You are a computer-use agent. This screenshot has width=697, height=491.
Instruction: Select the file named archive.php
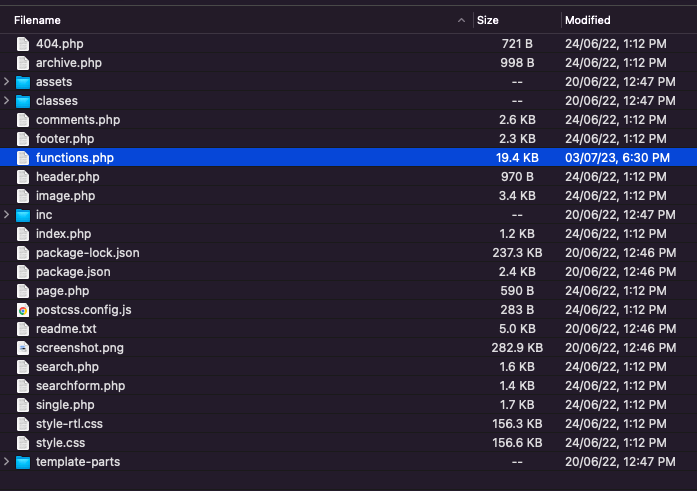(69, 63)
